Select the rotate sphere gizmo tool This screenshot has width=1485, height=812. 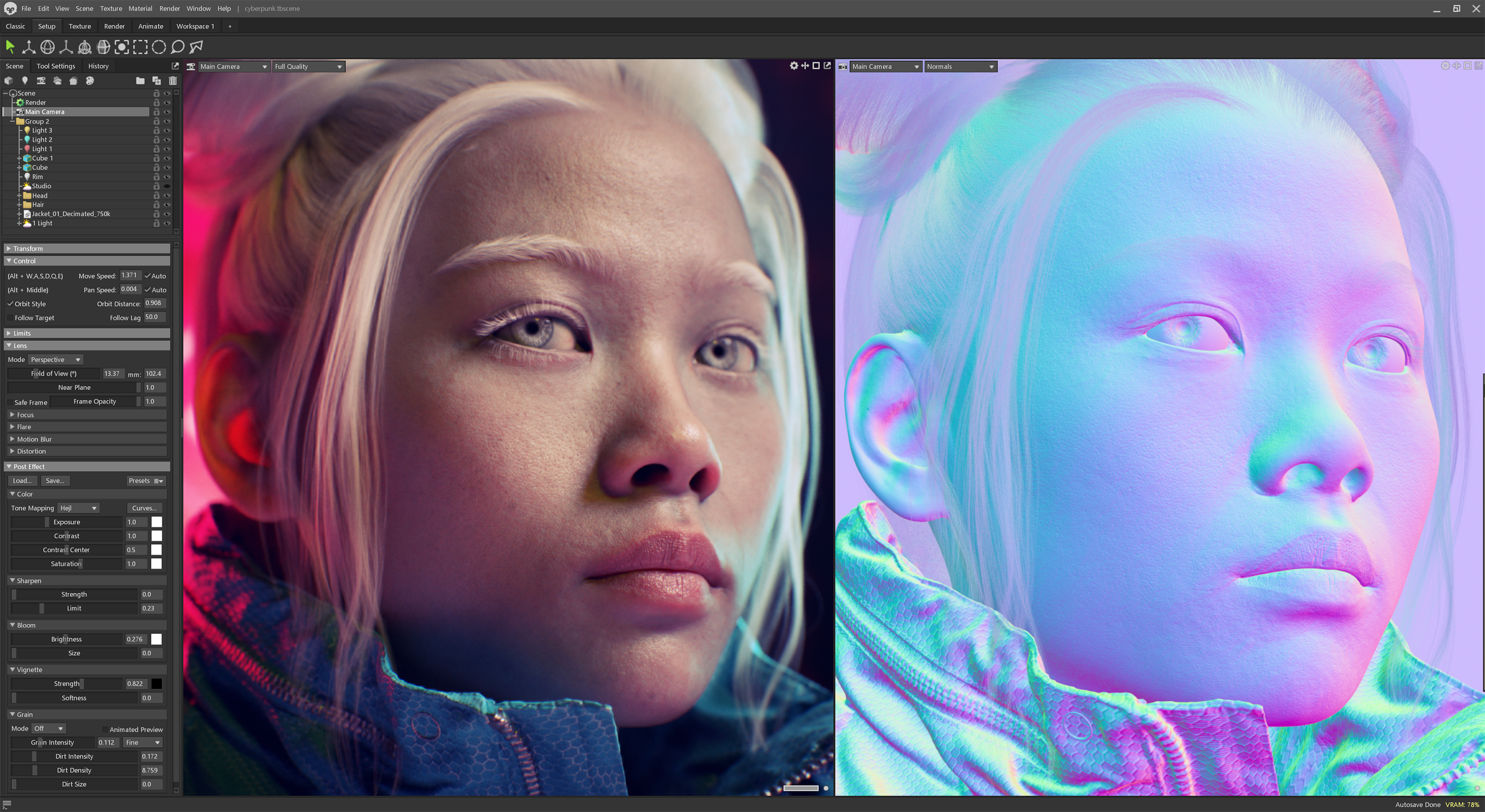coord(47,47)
